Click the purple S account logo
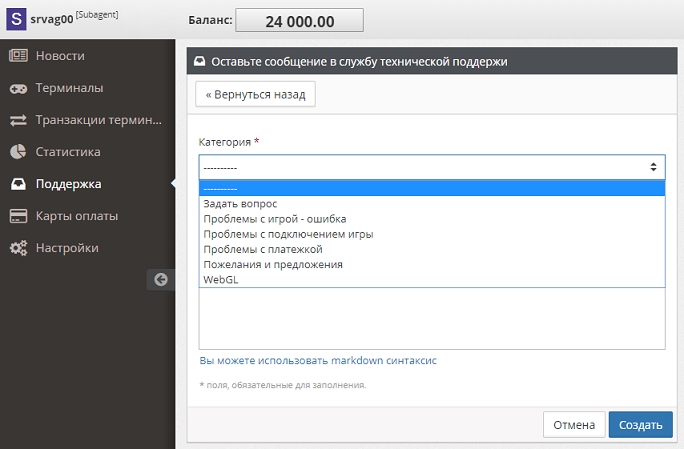The height and width of the screenshot is (449, 684). 16,19
